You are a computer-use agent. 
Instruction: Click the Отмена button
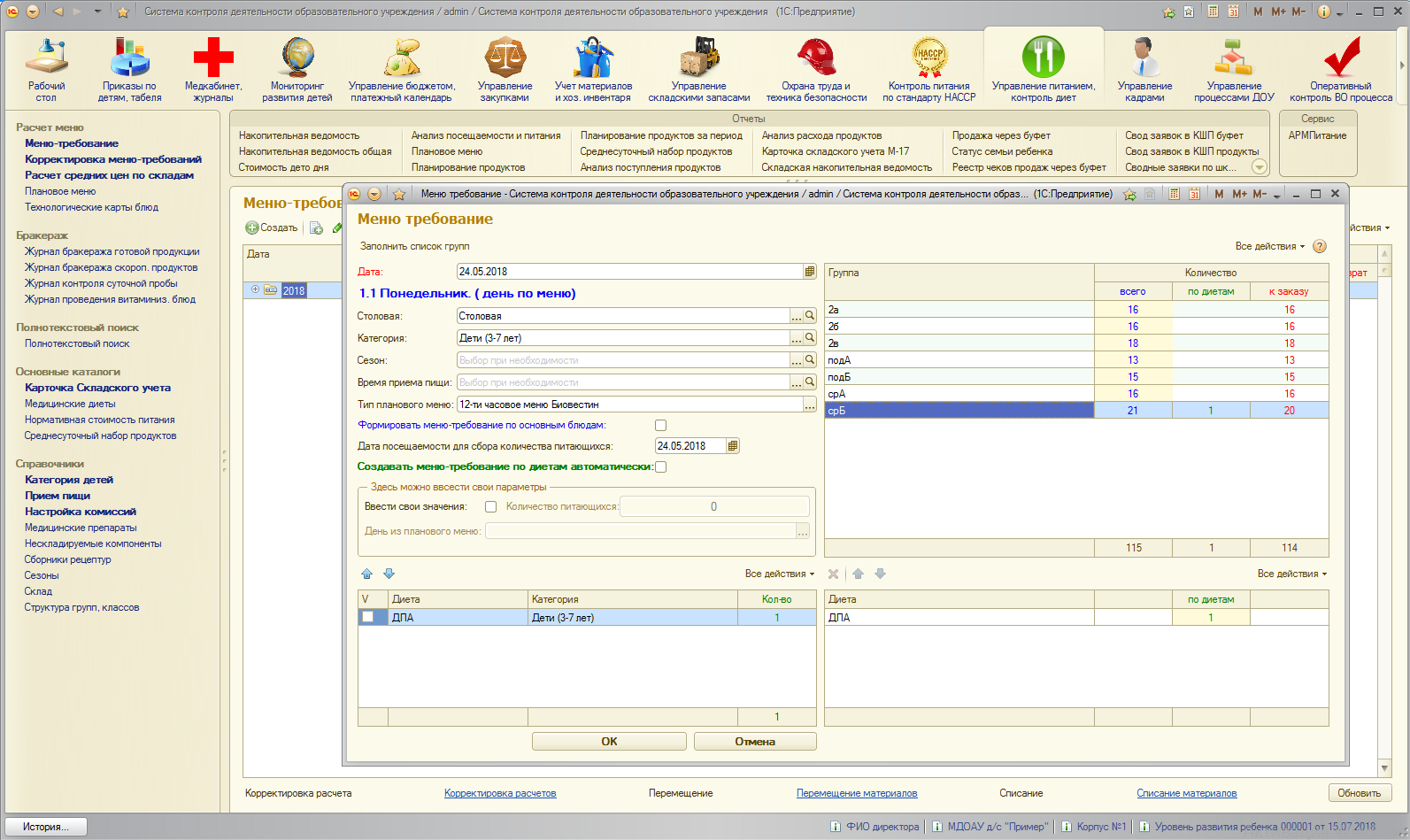755,742
